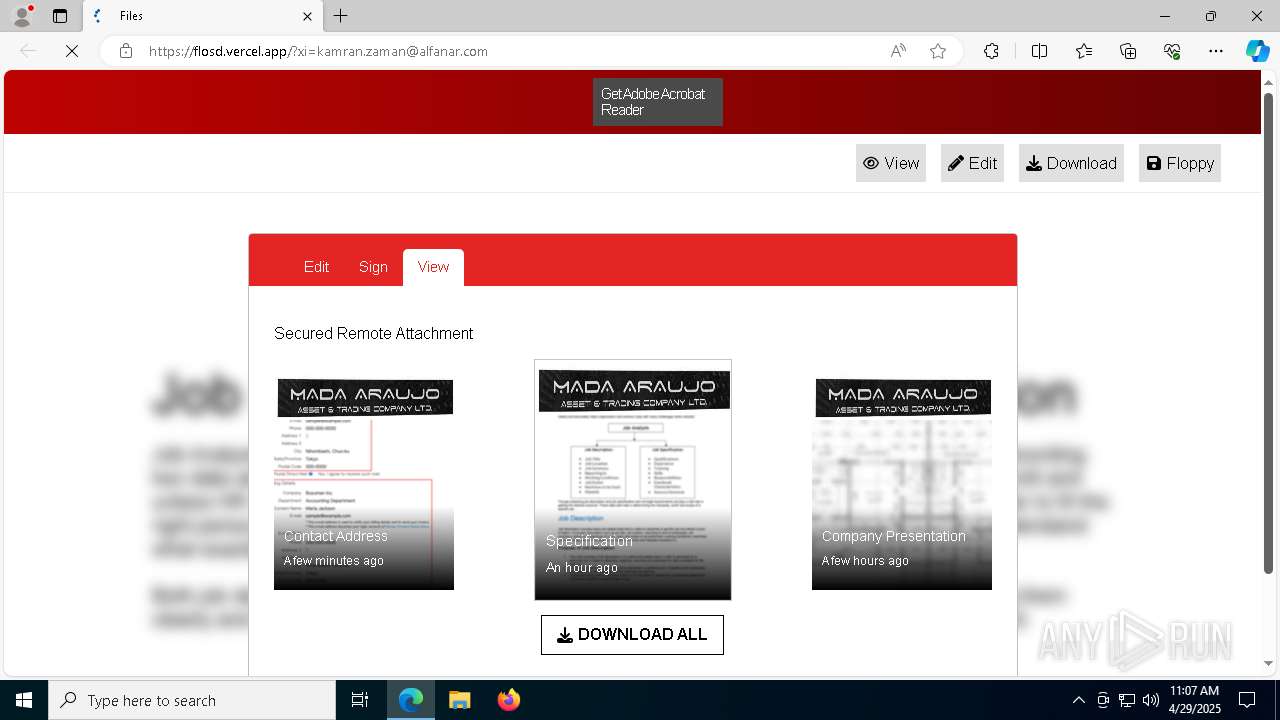Go back to the previous page
The width and height of the screenshot is (1280, 720).
(28, 51)
